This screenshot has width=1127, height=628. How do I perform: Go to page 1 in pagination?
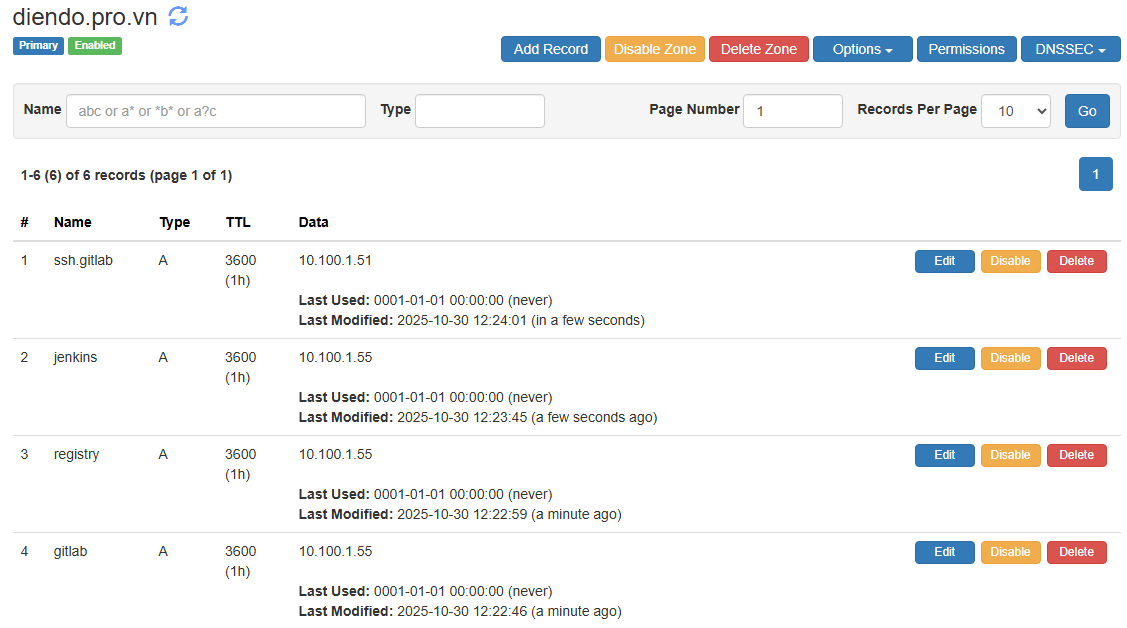click(1095, 174)
